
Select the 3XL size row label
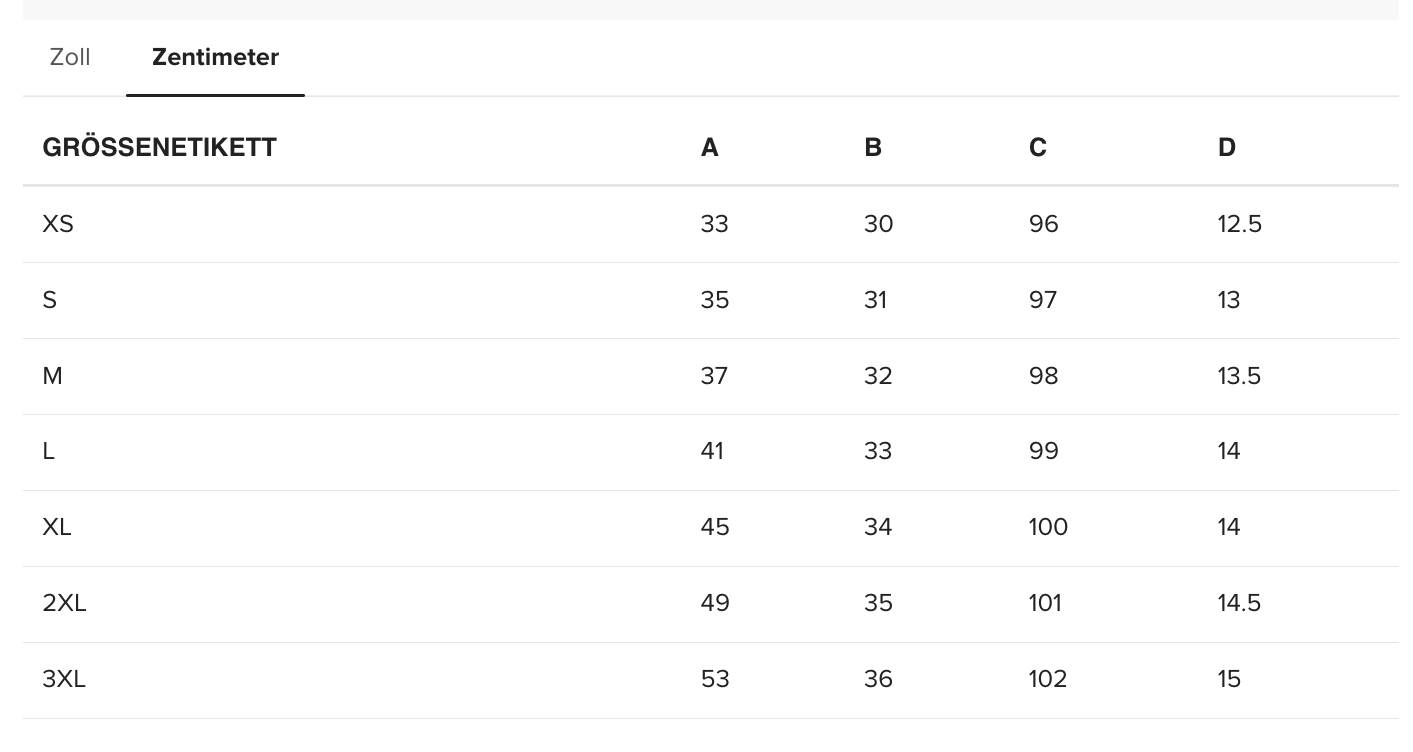coord(64,679)
